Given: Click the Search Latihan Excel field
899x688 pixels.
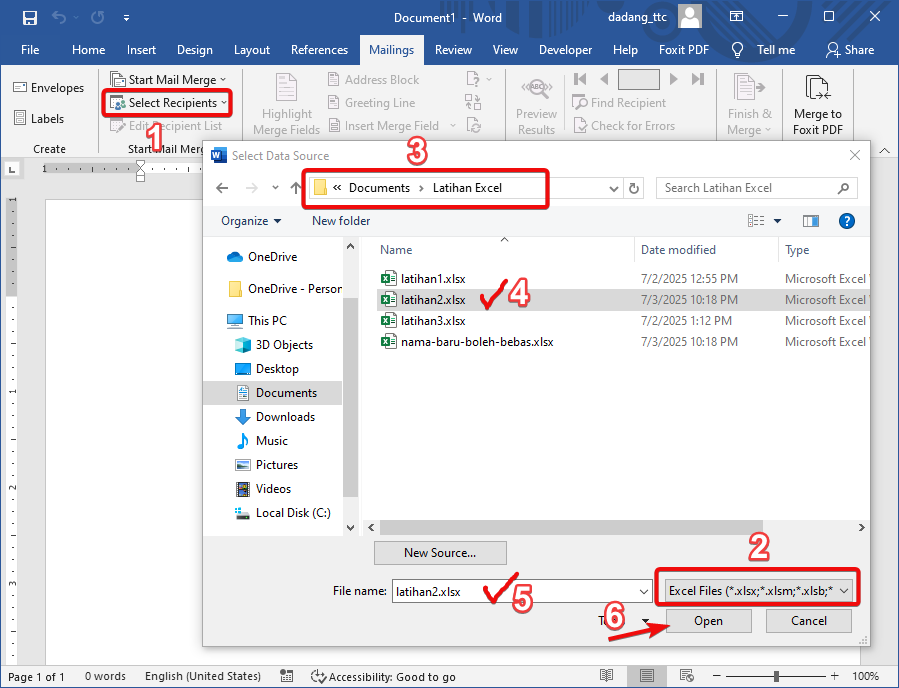Looking at the screenshot, I should [x=756, y=188].
